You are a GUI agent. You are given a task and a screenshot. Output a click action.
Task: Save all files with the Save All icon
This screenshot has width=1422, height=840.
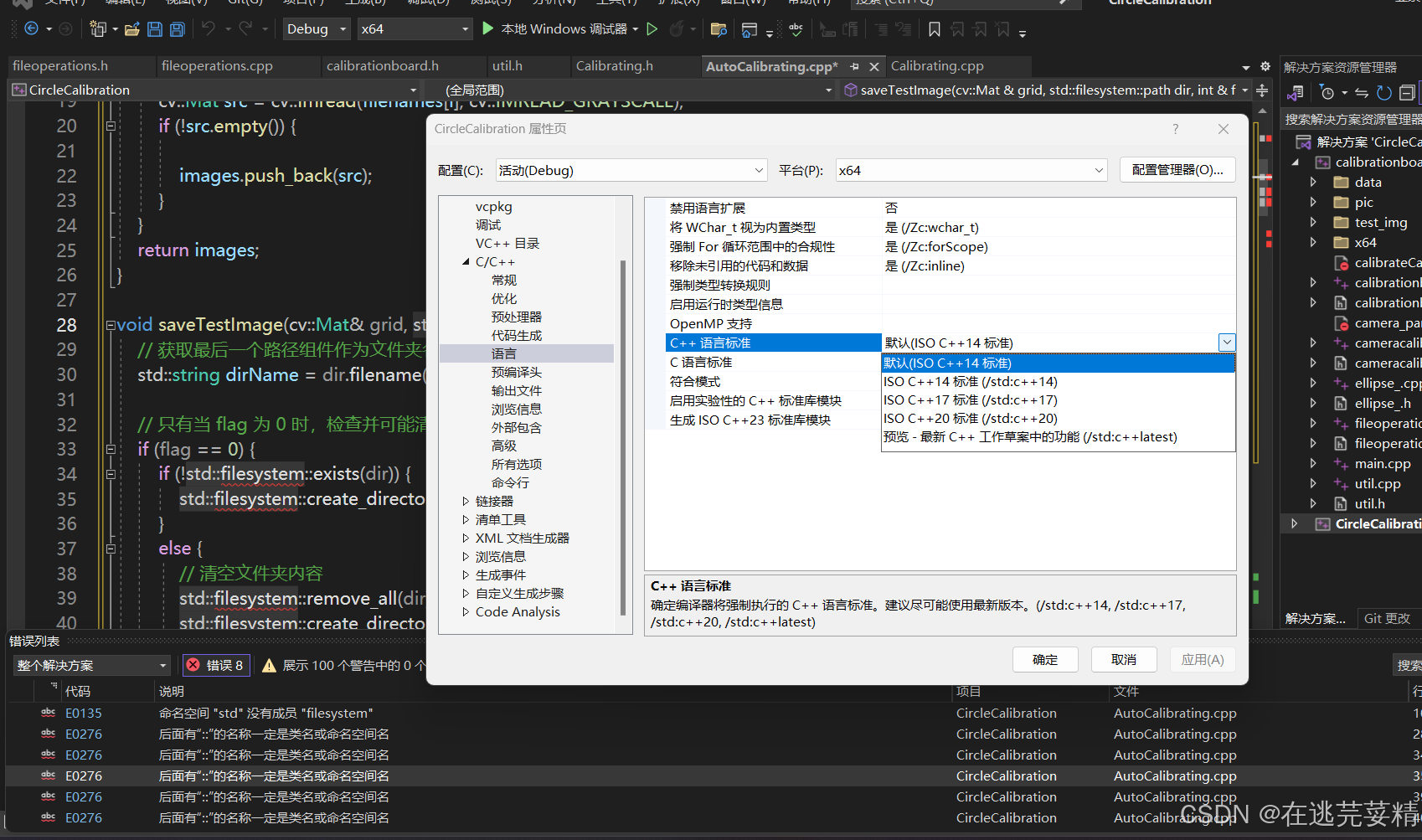(x=176, y=29)
